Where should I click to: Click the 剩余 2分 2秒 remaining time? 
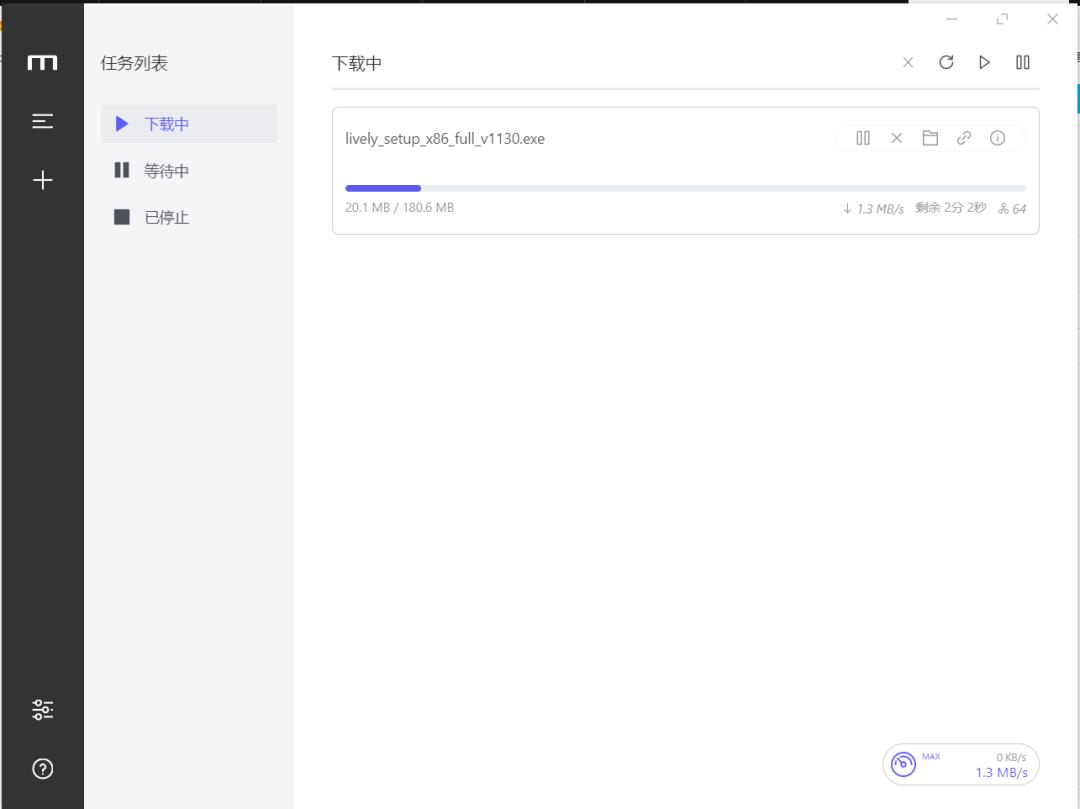tap(951, 208)
